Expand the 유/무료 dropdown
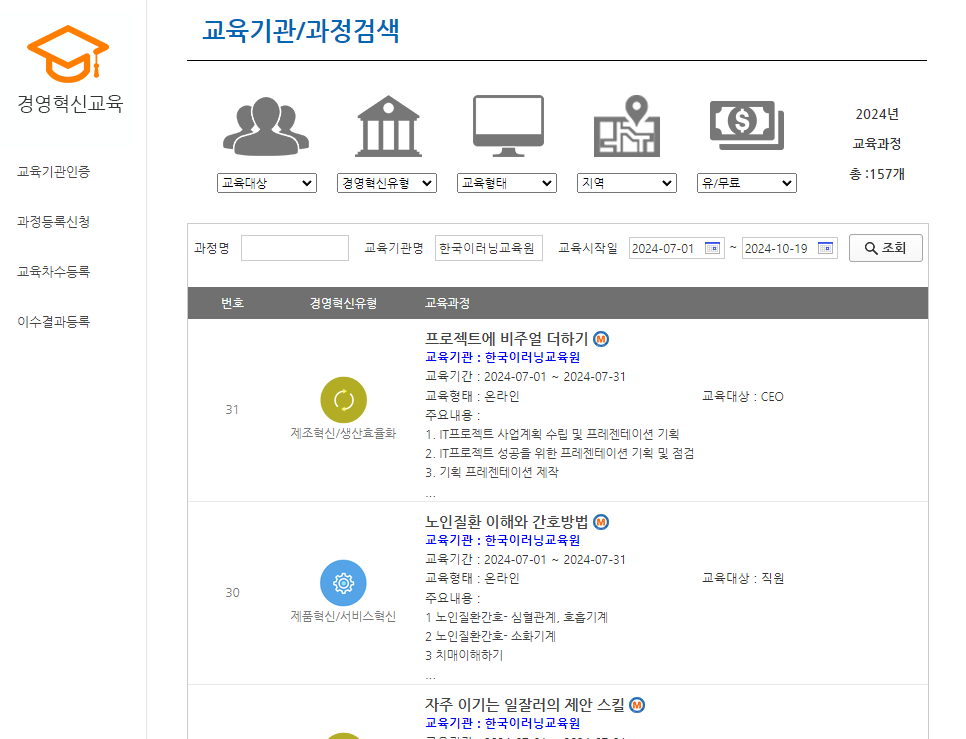Viewport: 966px width, 739px height. [747, 183]
